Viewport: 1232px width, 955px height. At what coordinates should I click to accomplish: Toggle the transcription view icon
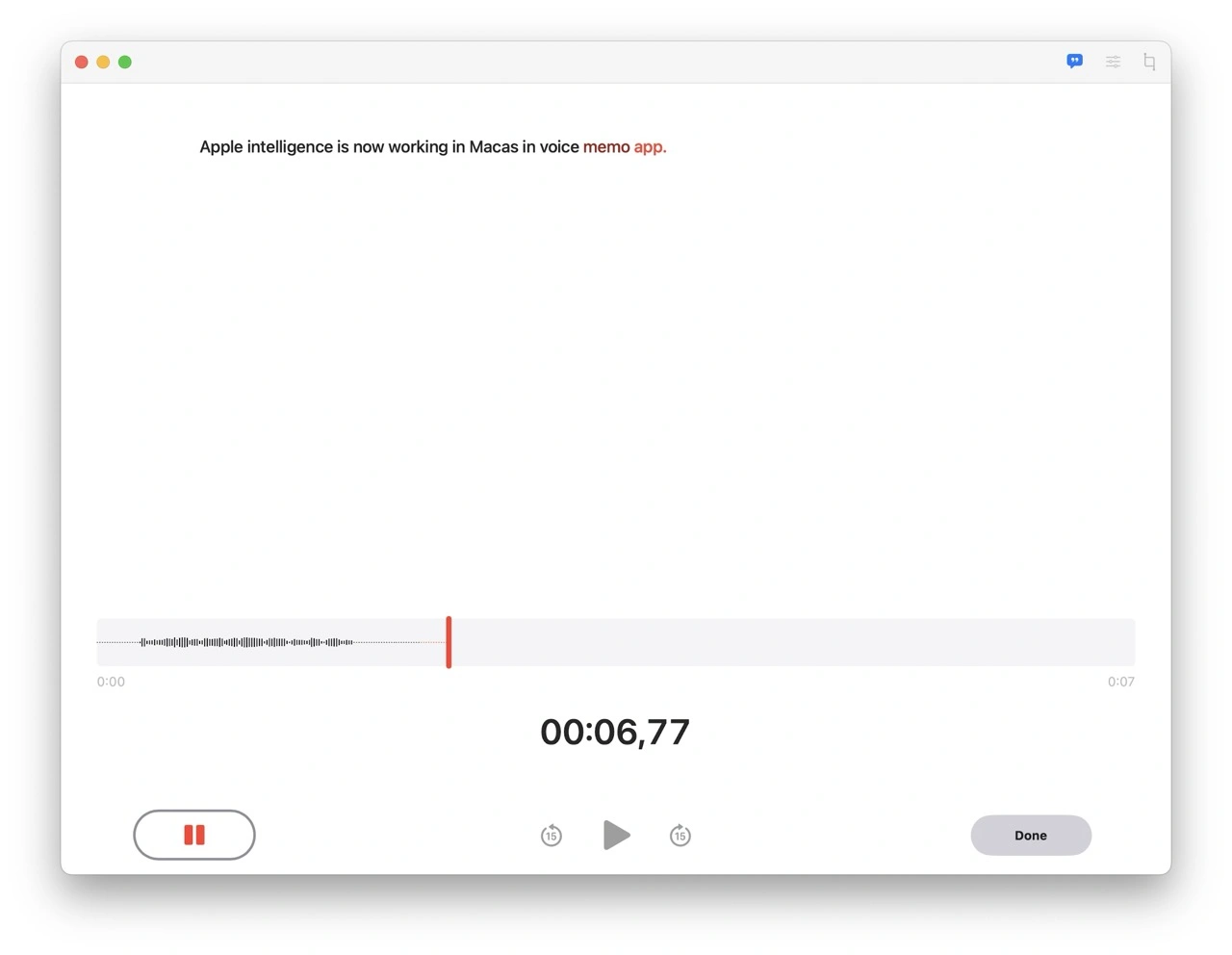pyautogui.click(x=1075, y=62)
